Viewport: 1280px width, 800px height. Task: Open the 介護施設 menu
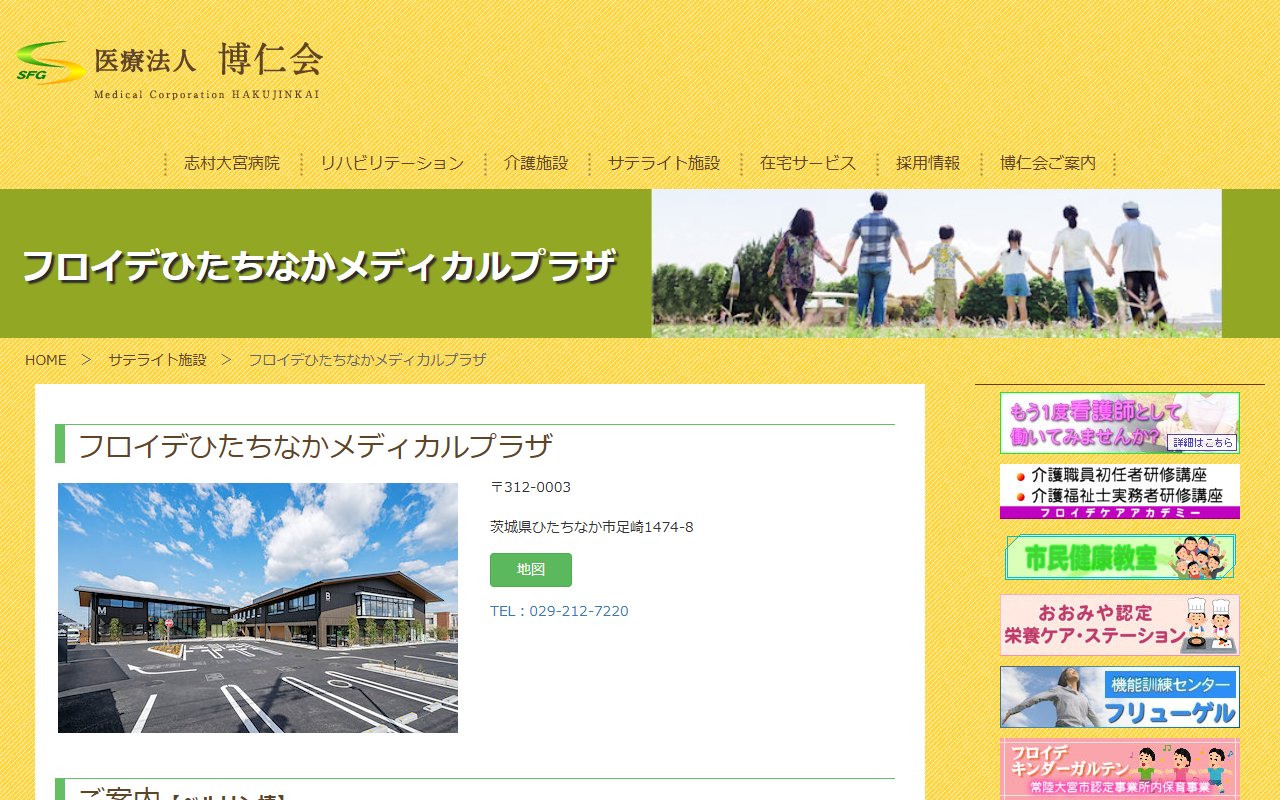(536, 163)
